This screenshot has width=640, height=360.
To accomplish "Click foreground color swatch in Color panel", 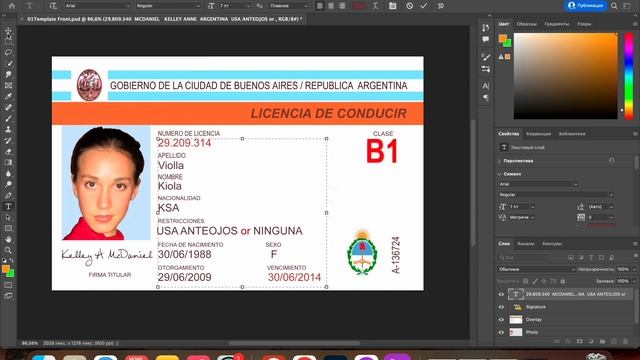I will tap(502, 39).
